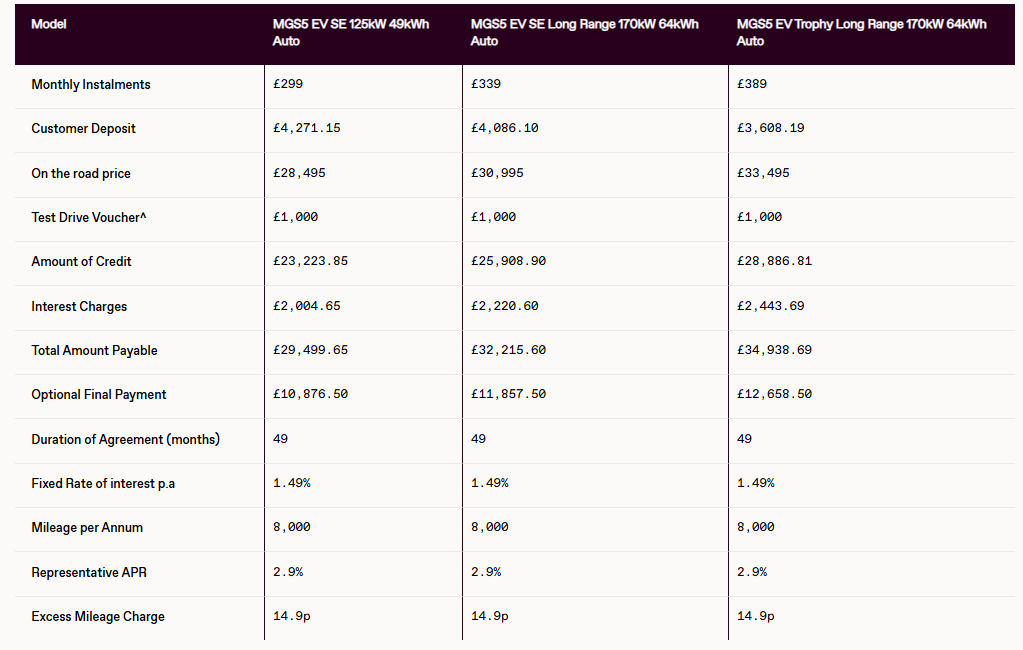Select the 'Fixed Rate of interest p.a' label

click(x=103, y=484)
